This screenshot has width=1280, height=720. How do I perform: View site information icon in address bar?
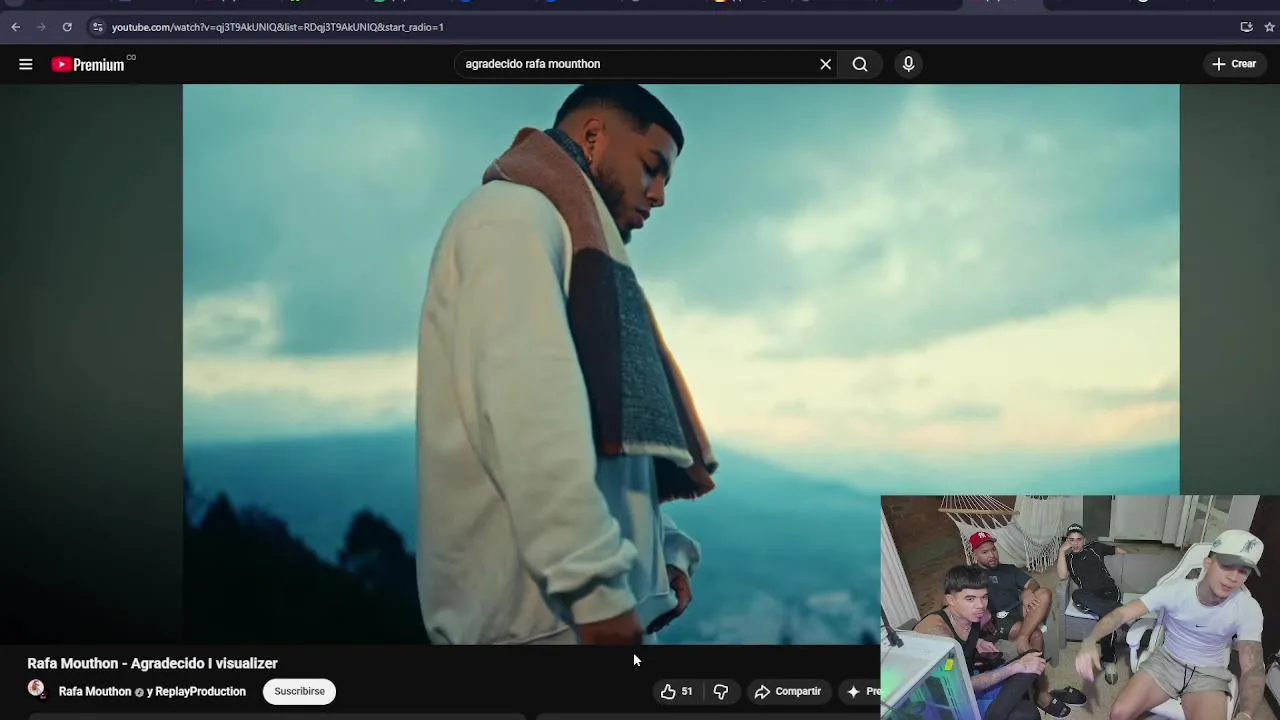point(97,27)
